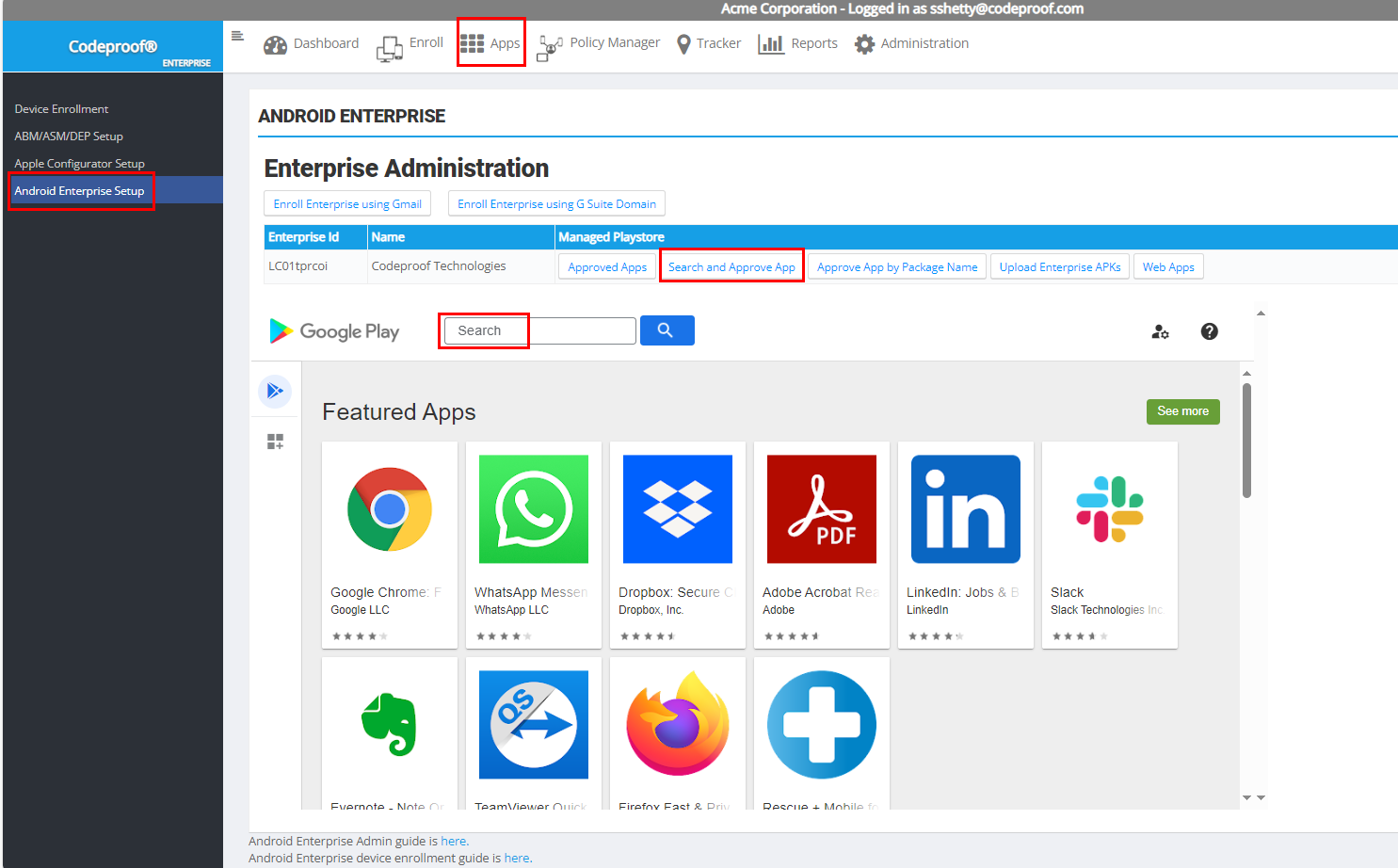Open Dropbox app icon
The width and height of the screenshot is (1398, 868).
[678, 509]
